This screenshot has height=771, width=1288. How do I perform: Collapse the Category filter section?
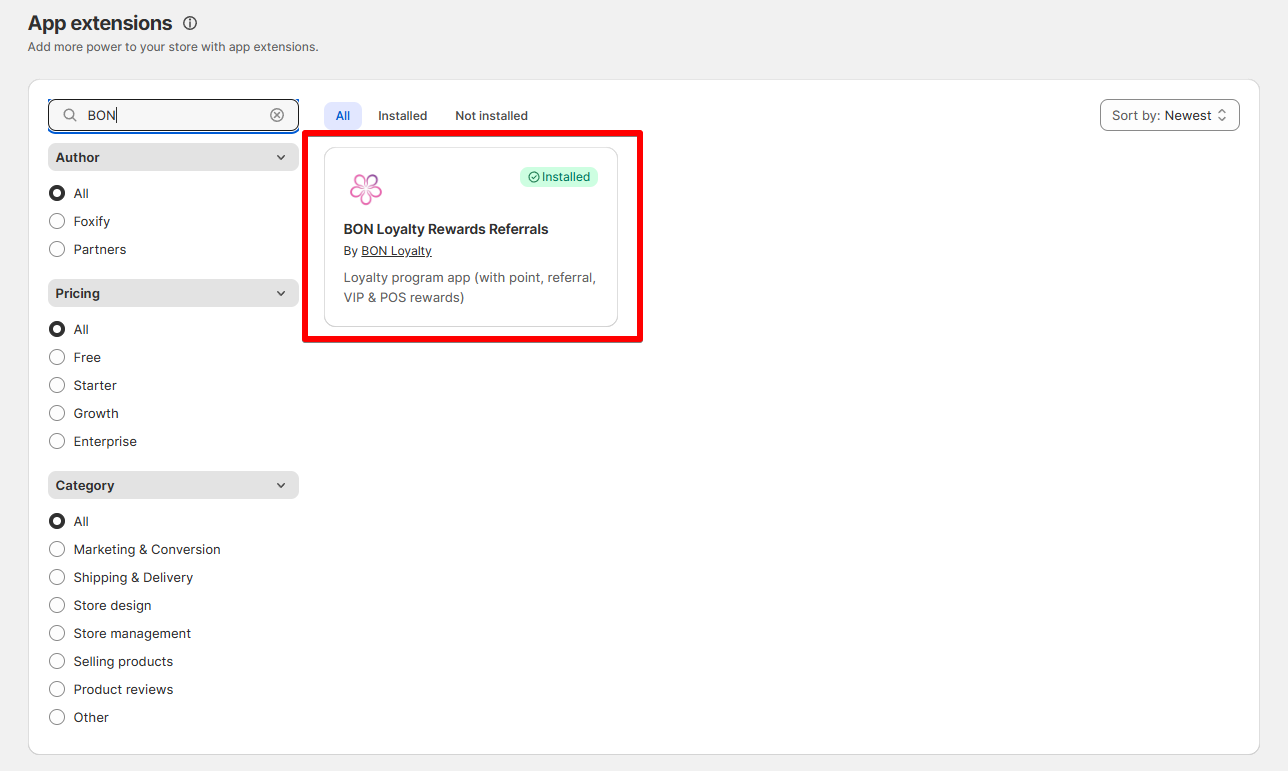(173, 485)
